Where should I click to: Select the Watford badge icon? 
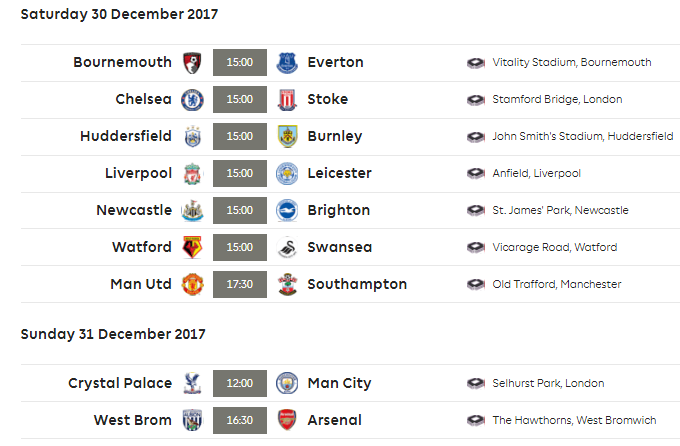[x=192, y=247]
